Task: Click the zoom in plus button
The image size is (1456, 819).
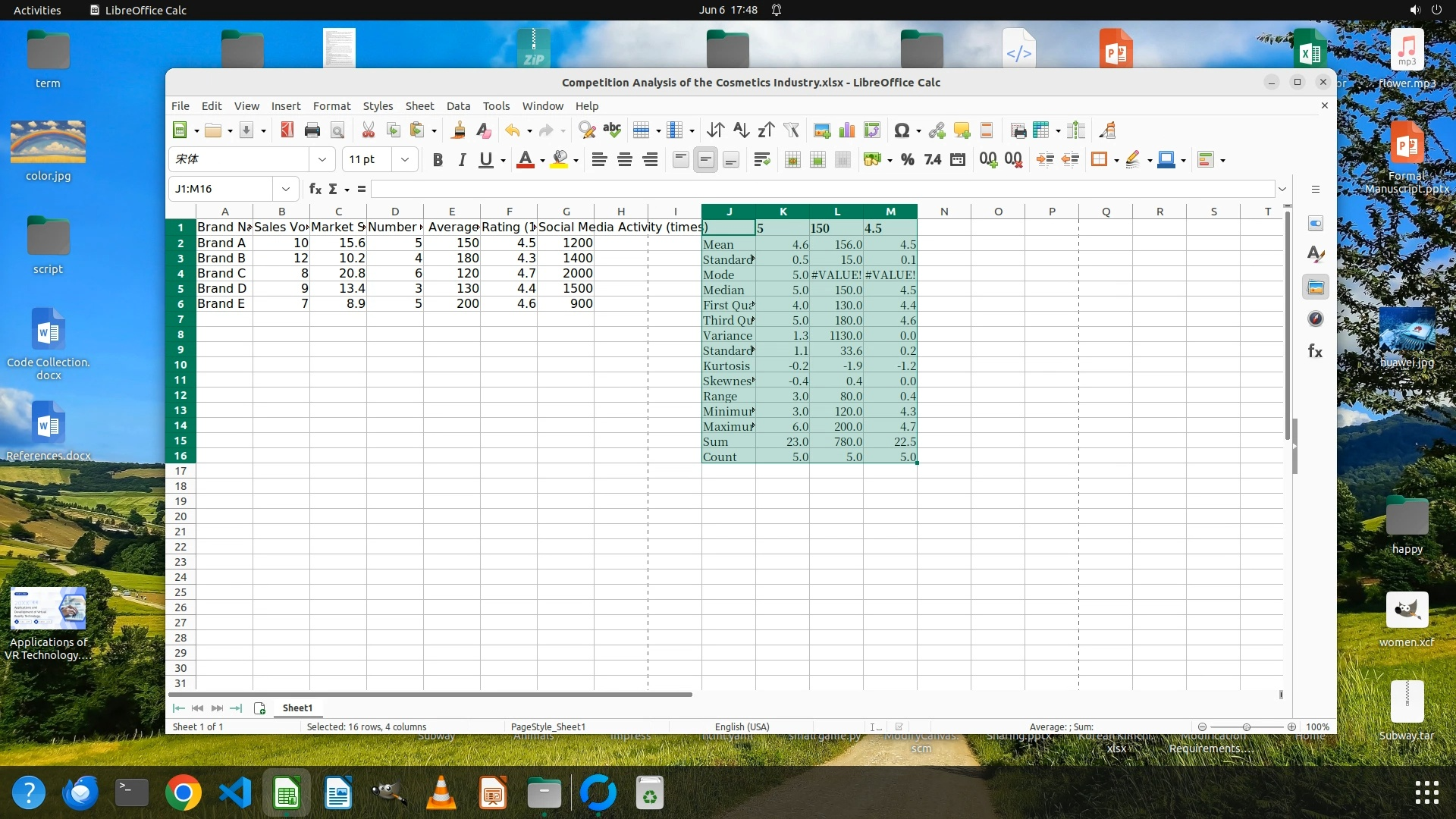Action: (1291, 727)
